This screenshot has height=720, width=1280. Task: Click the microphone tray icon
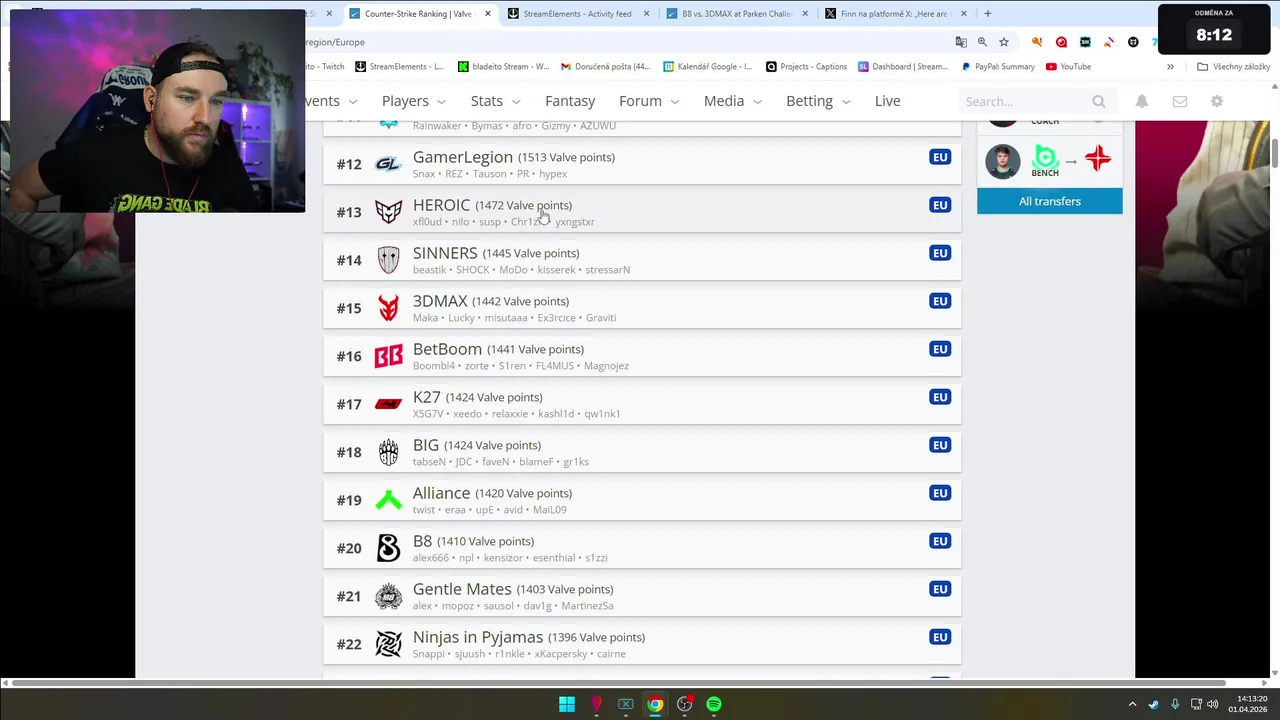[1175, 704]
